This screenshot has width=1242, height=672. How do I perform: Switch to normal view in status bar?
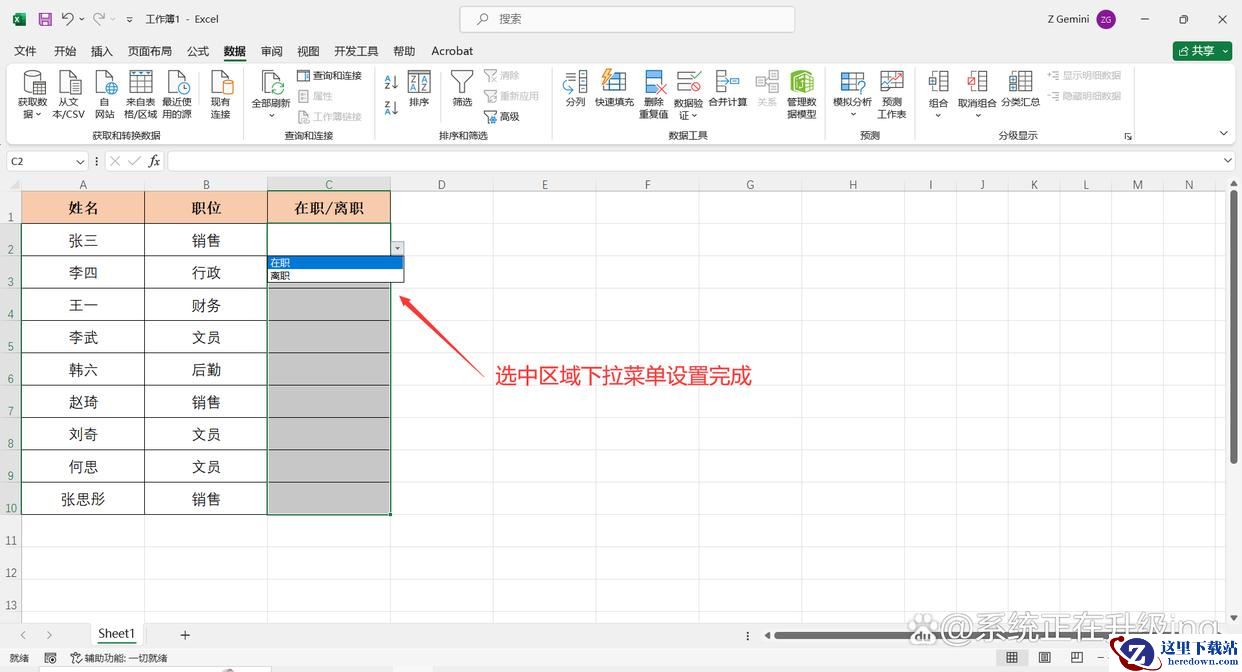click(x=1012, y=657)
